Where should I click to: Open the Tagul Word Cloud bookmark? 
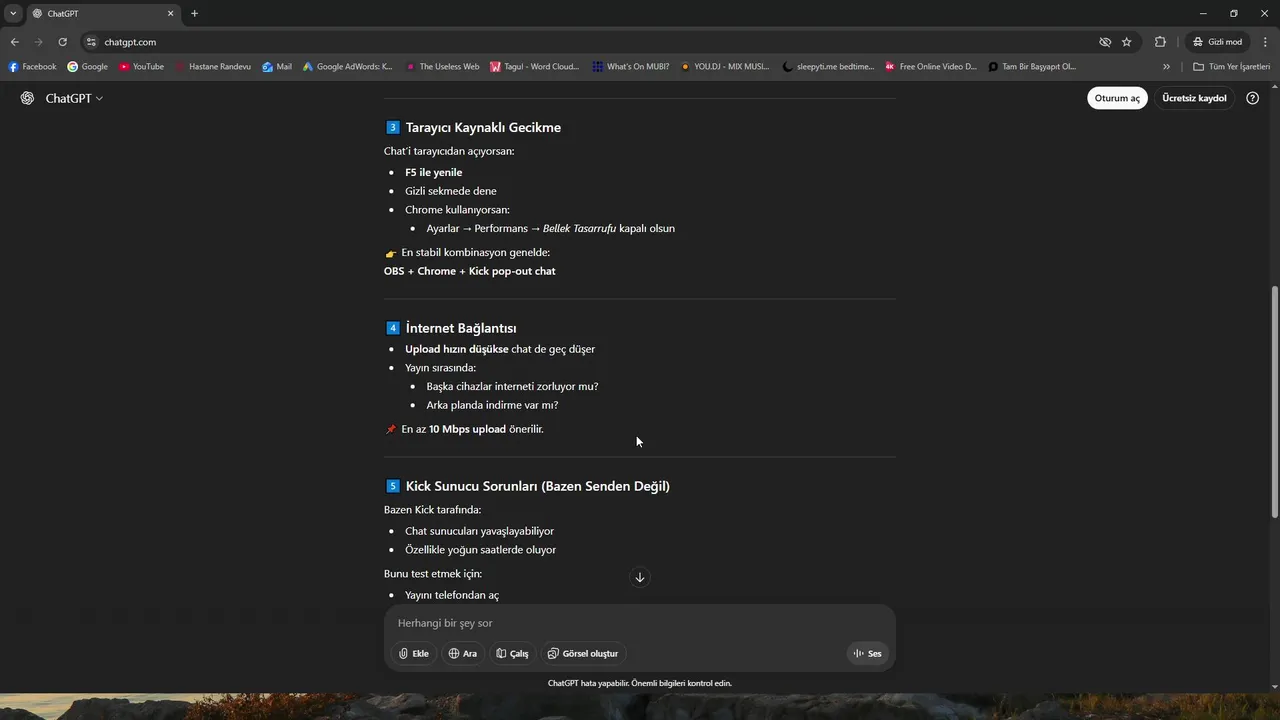(535, 67)
